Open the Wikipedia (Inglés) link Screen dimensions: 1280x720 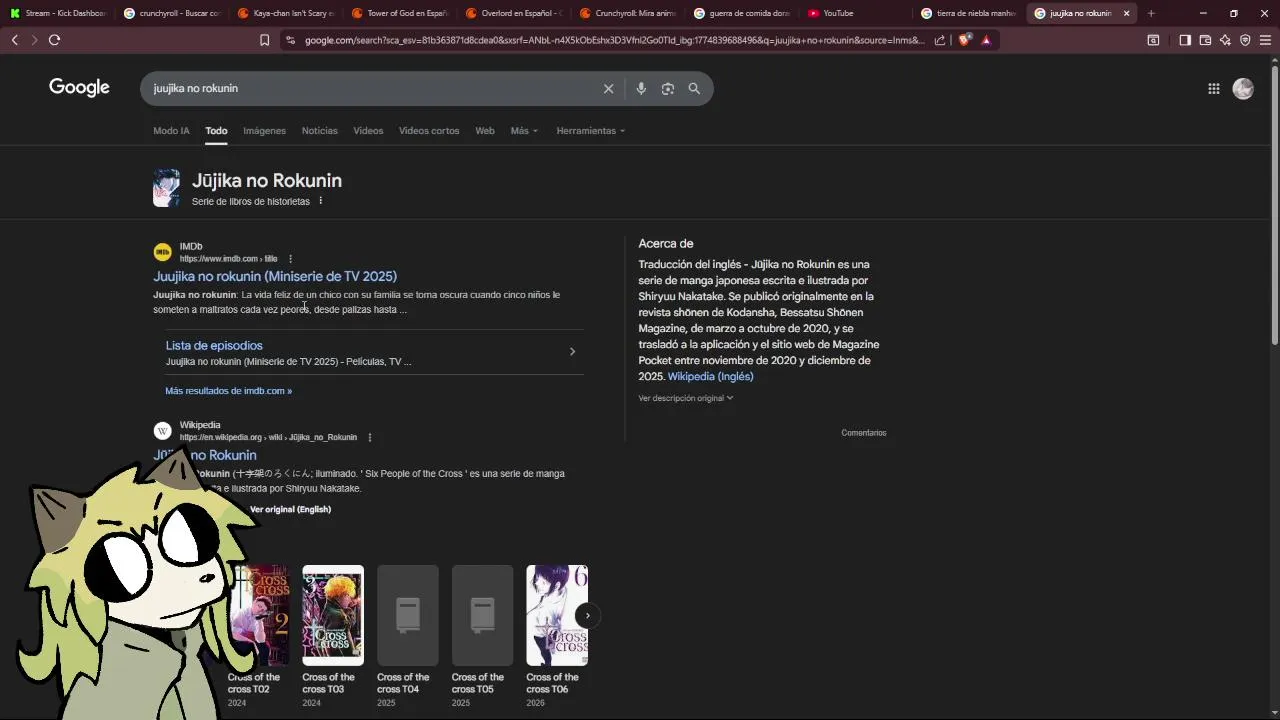[x=710, y=377]
